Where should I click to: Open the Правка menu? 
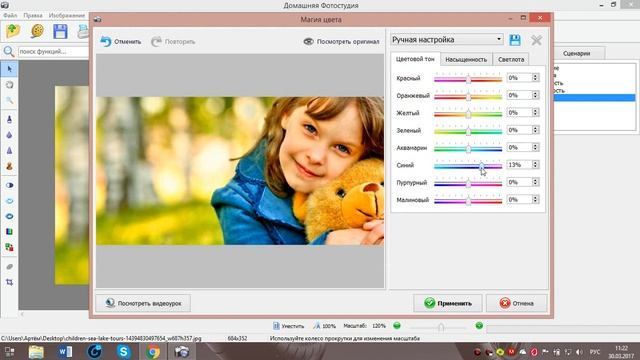tap(33, 16)
